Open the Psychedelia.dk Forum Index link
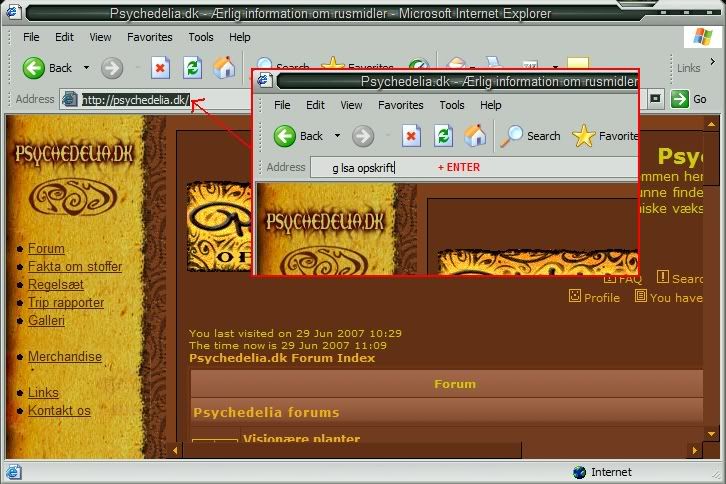Image resolution: width=726 pixels, height=484 pixels. [282, 358]
